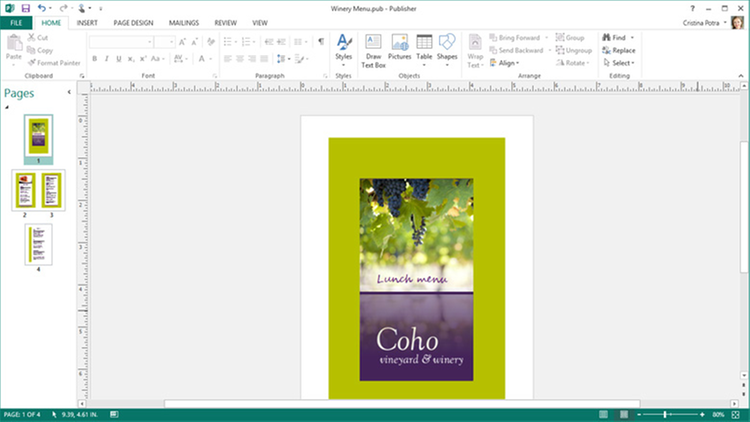Switch to the MAILINGS tab
750x422 pixels.
click(x=184, y=22)
